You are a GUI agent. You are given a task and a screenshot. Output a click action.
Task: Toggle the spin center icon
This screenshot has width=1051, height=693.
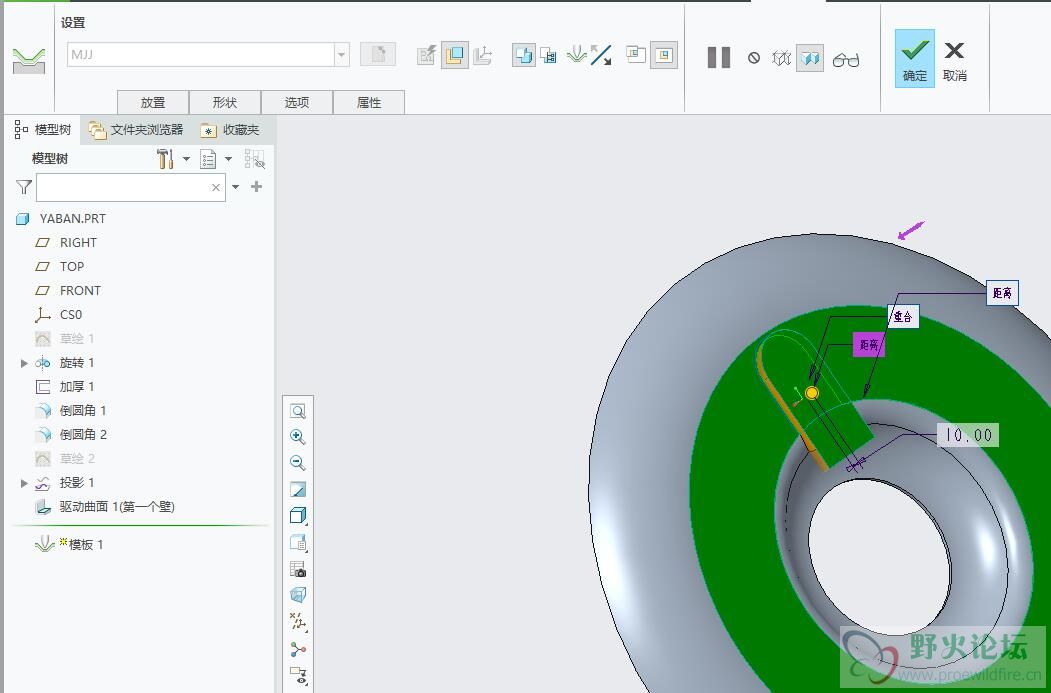coord(298,649)
